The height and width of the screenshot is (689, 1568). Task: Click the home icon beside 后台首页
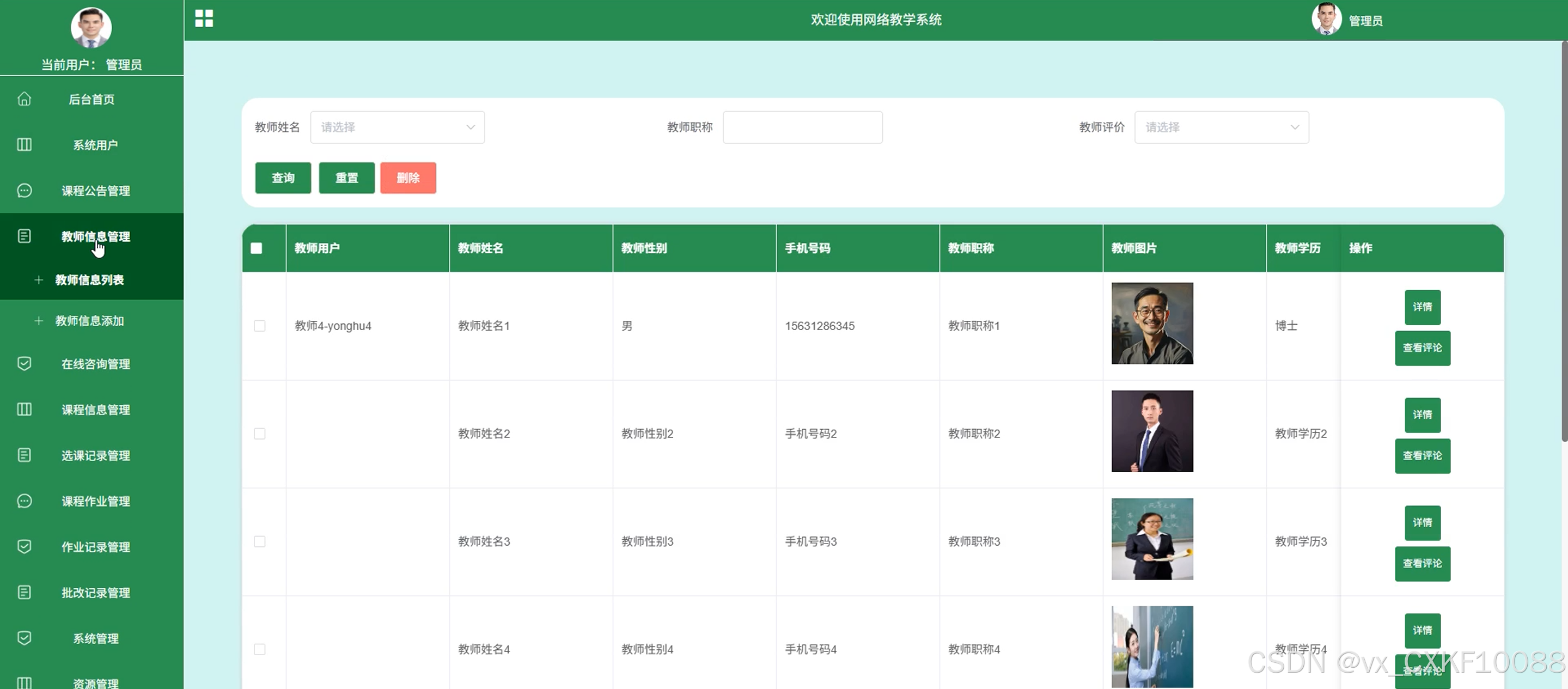[x=25, y=99]
